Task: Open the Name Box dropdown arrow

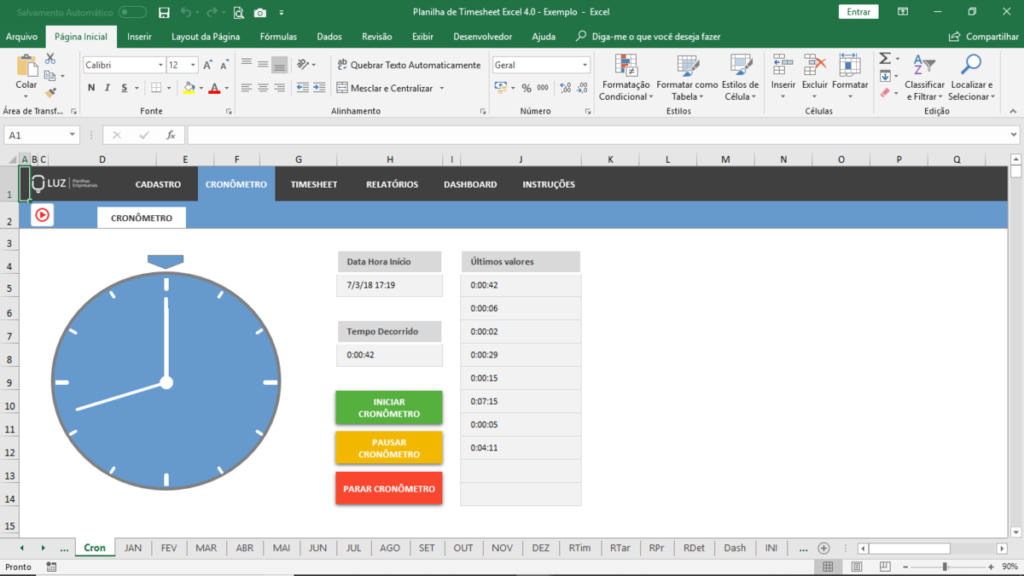Action: click(72, 135)
